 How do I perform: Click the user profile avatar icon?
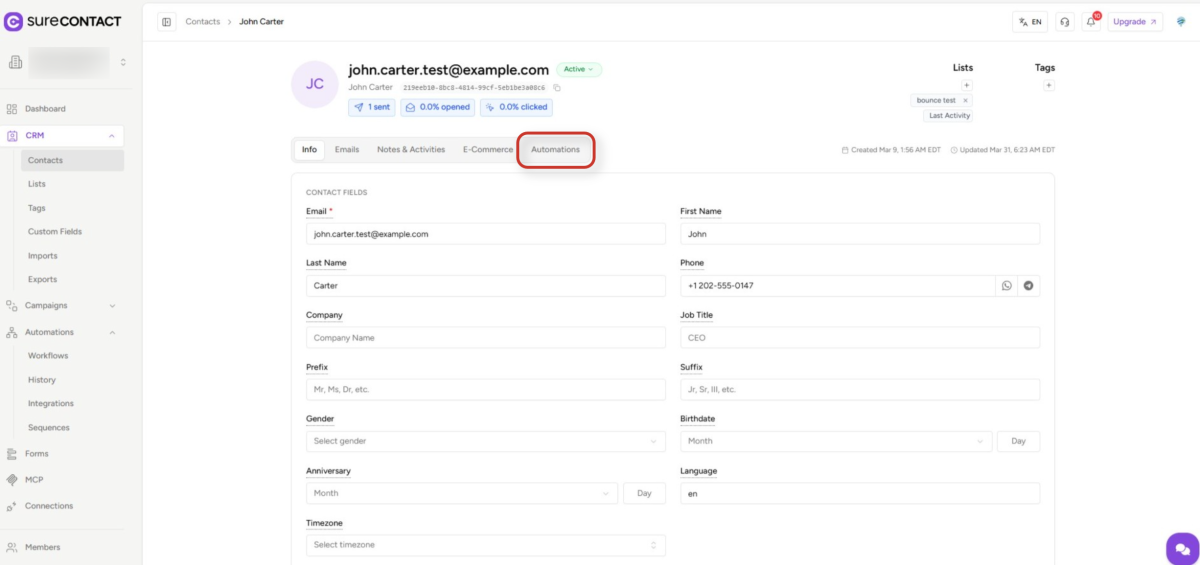click(1181, 21)
